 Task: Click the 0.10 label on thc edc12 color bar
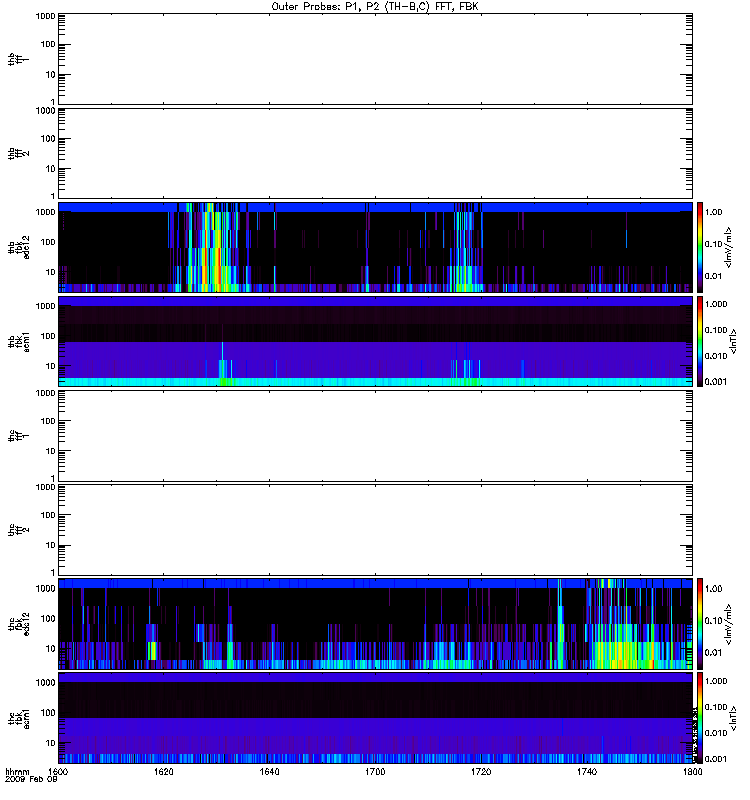tap(714, 620)
